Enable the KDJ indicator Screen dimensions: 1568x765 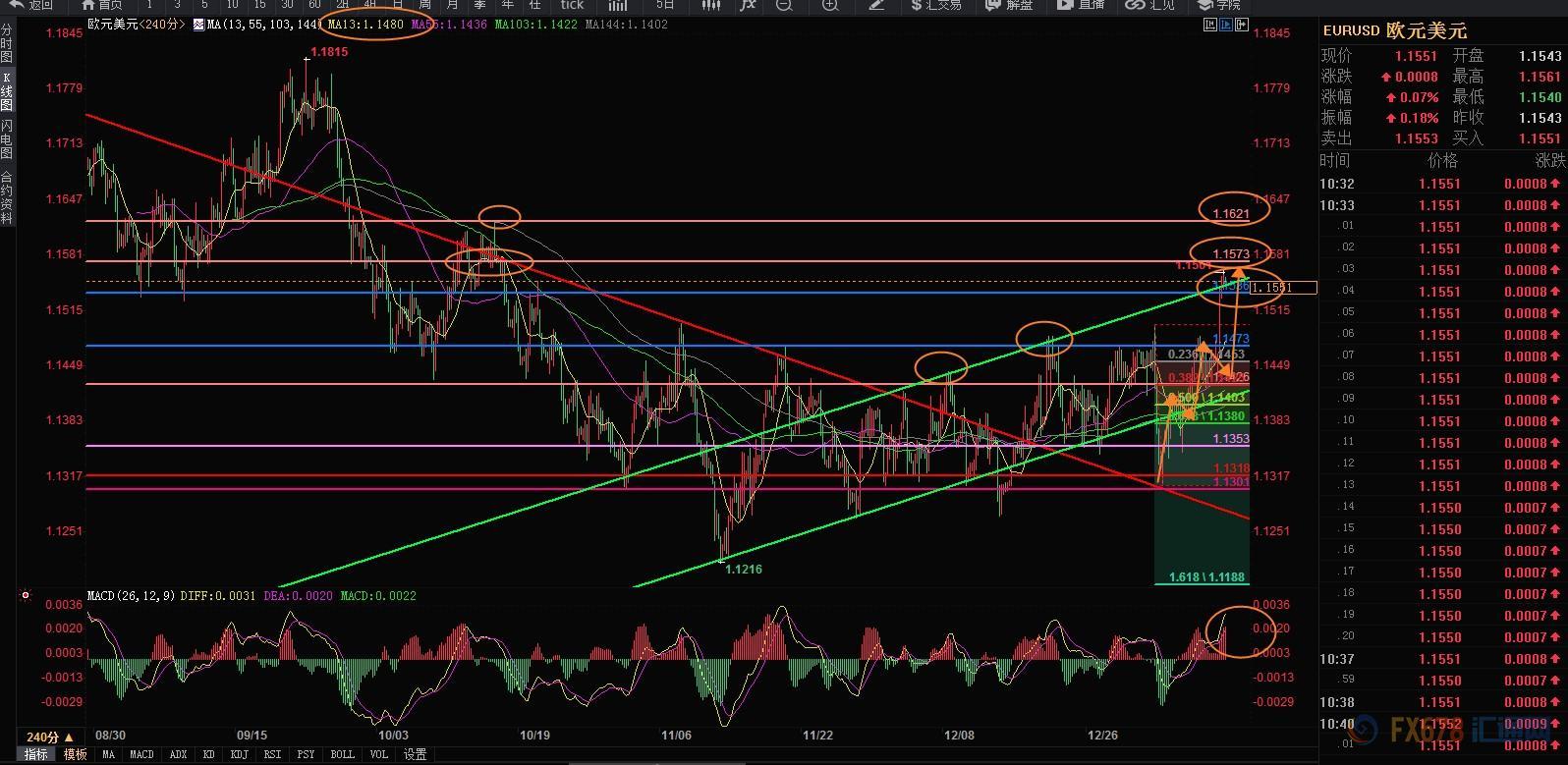coord(239,754)
